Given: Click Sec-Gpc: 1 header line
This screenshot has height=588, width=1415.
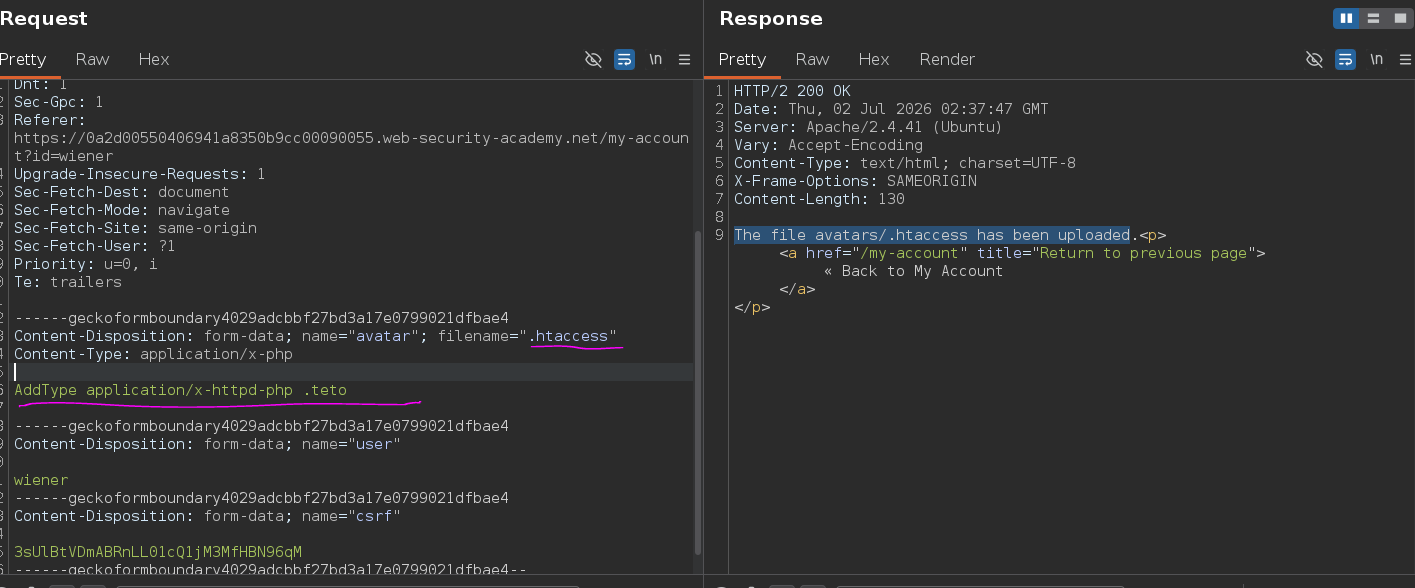Looking at the screenshot, I should (x=58, y=102).
